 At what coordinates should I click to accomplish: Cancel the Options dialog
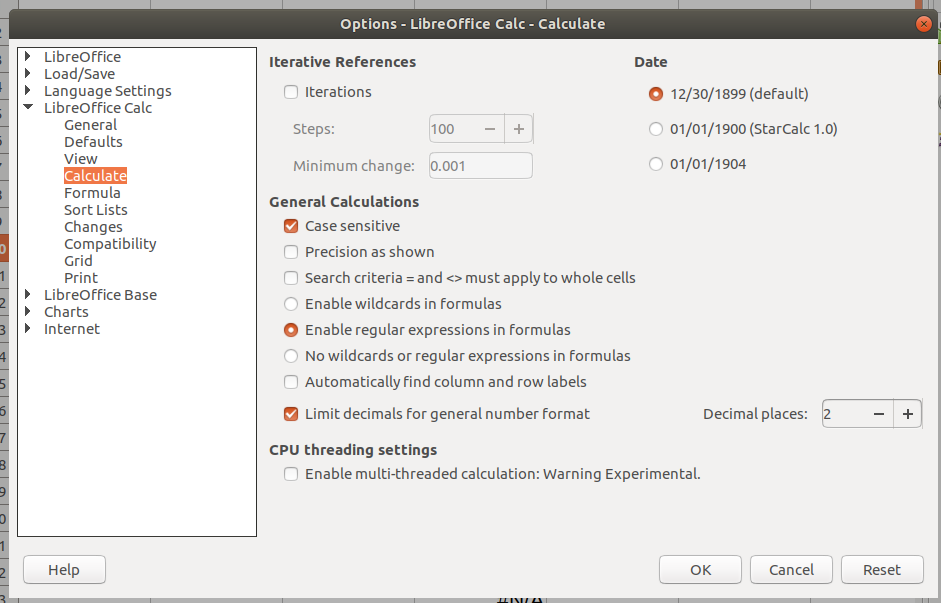pos(792,569)
